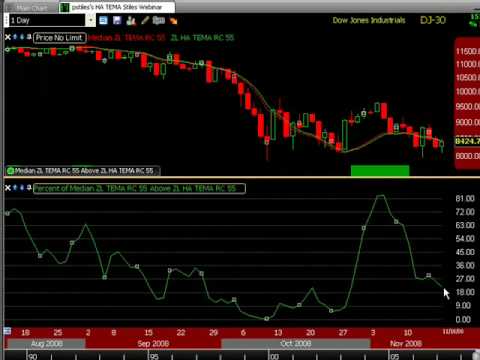Click the 11500 price scale label

coord(468,51)
